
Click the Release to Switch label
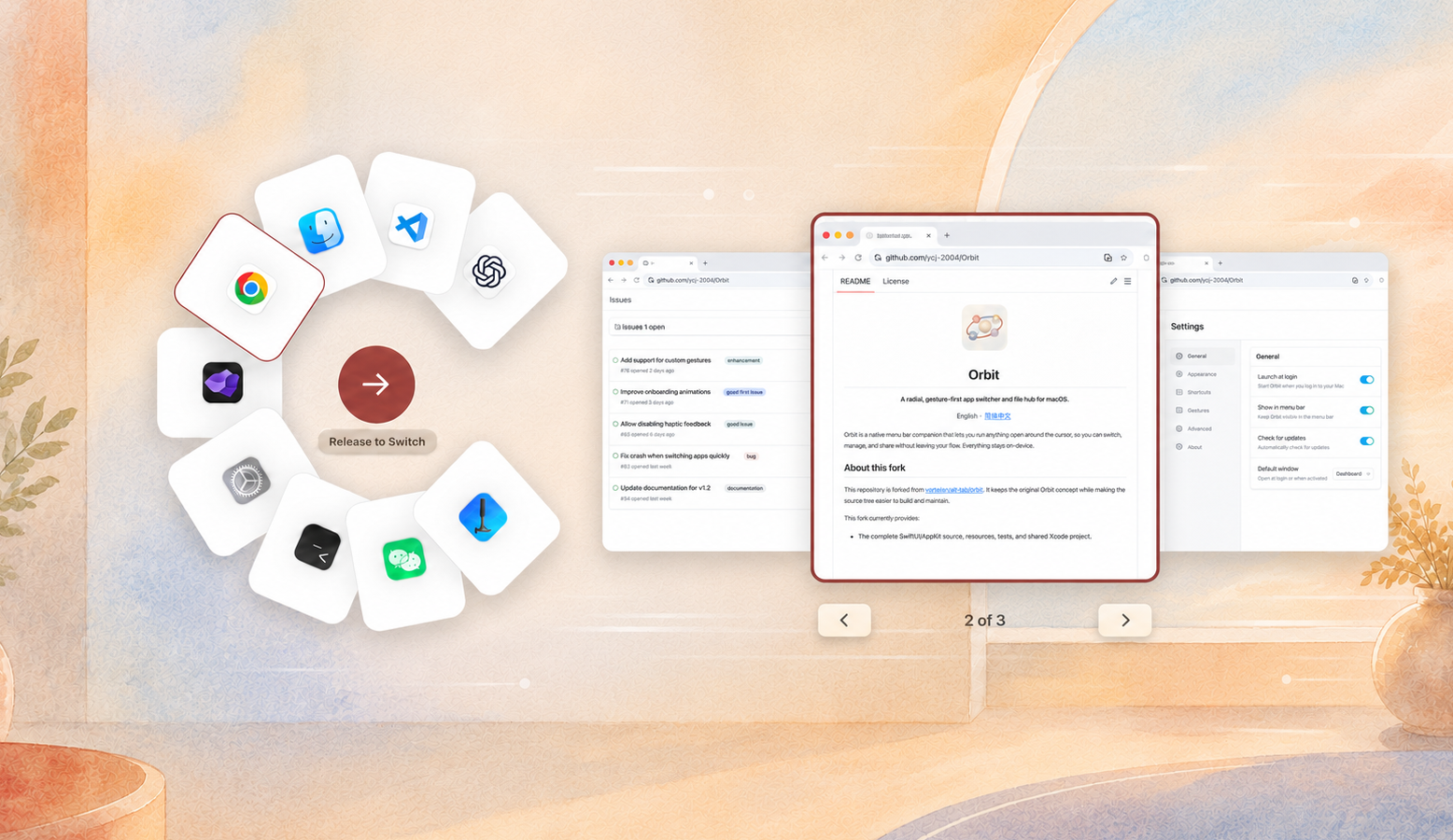click(377, 441)
